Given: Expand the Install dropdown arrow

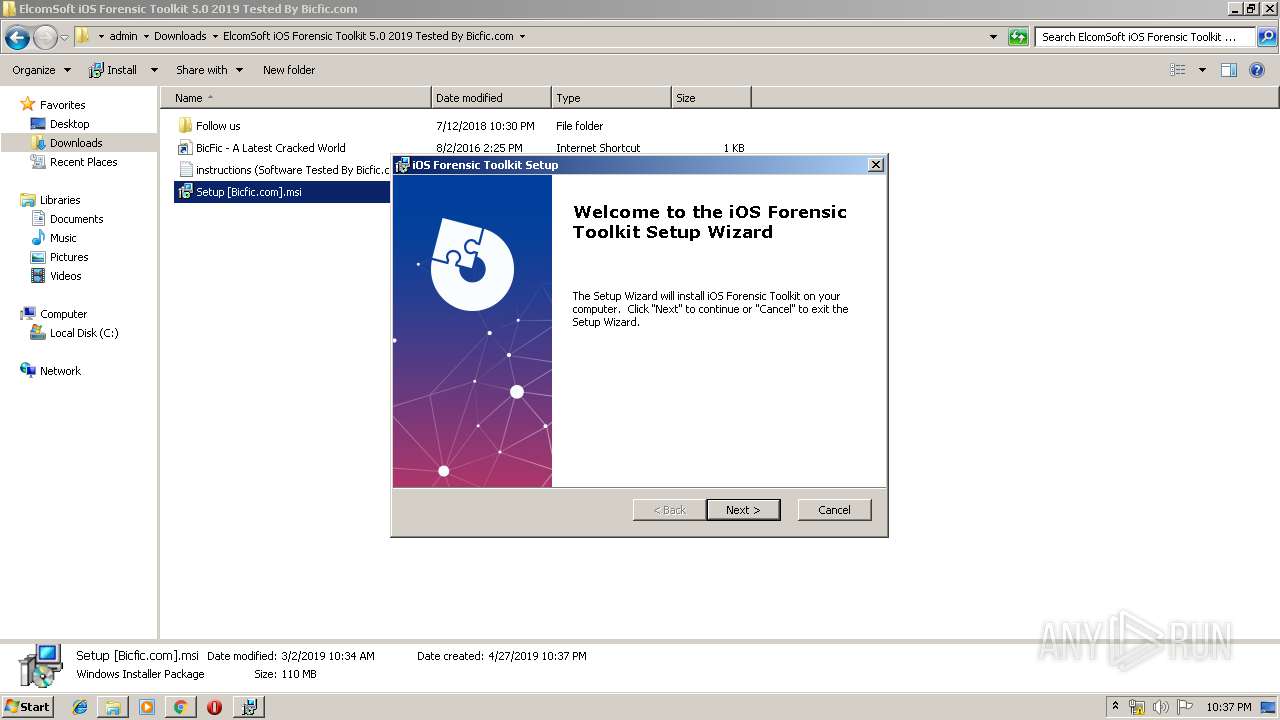Looking at the screenshot, I should pyautogui.click(x=154, y=70).
